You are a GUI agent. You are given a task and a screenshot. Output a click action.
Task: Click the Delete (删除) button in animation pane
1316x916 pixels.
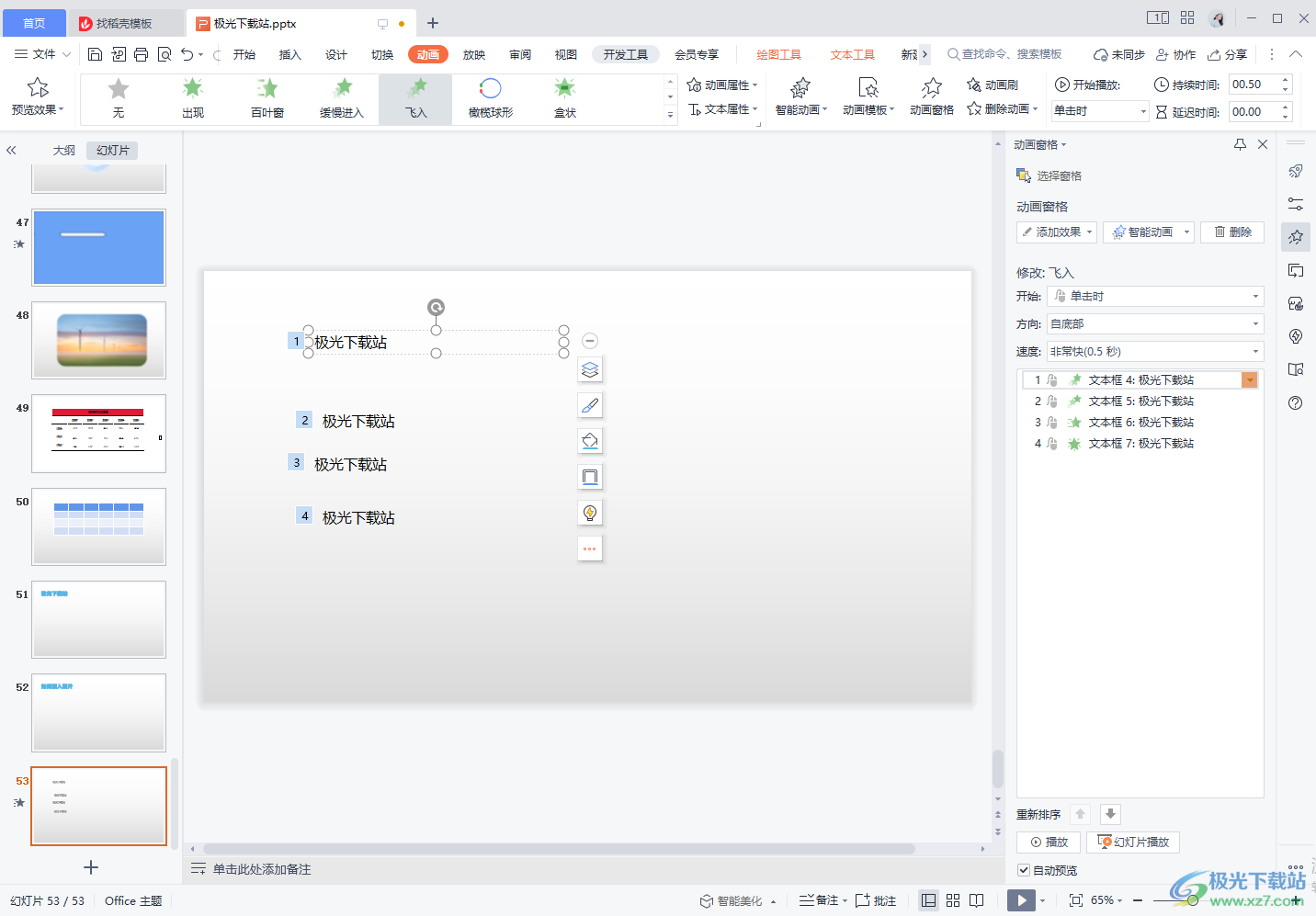pos(1232,232)
